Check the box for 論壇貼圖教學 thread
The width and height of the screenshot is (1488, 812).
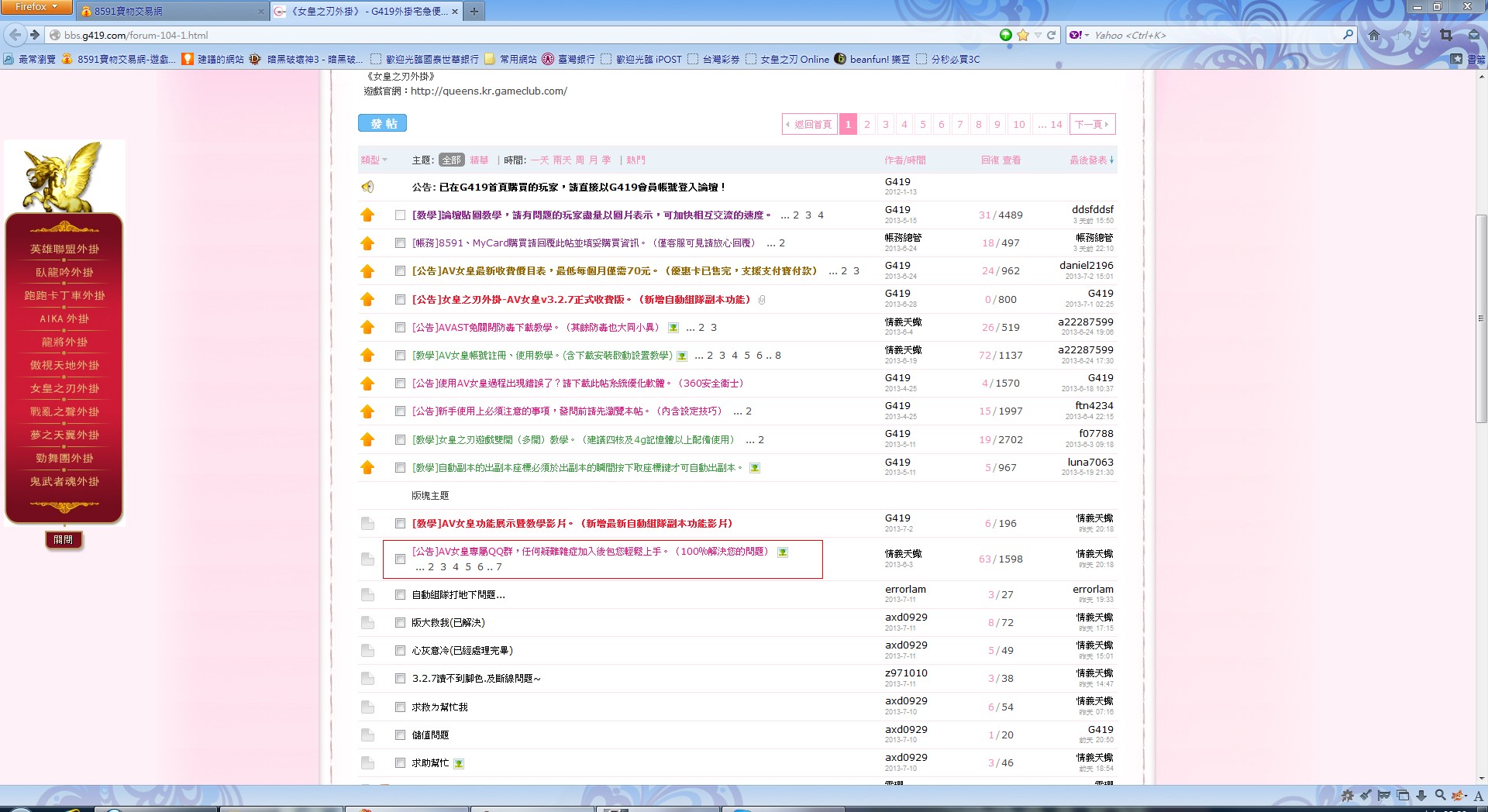pyautogui.click(x=400, y=215)
